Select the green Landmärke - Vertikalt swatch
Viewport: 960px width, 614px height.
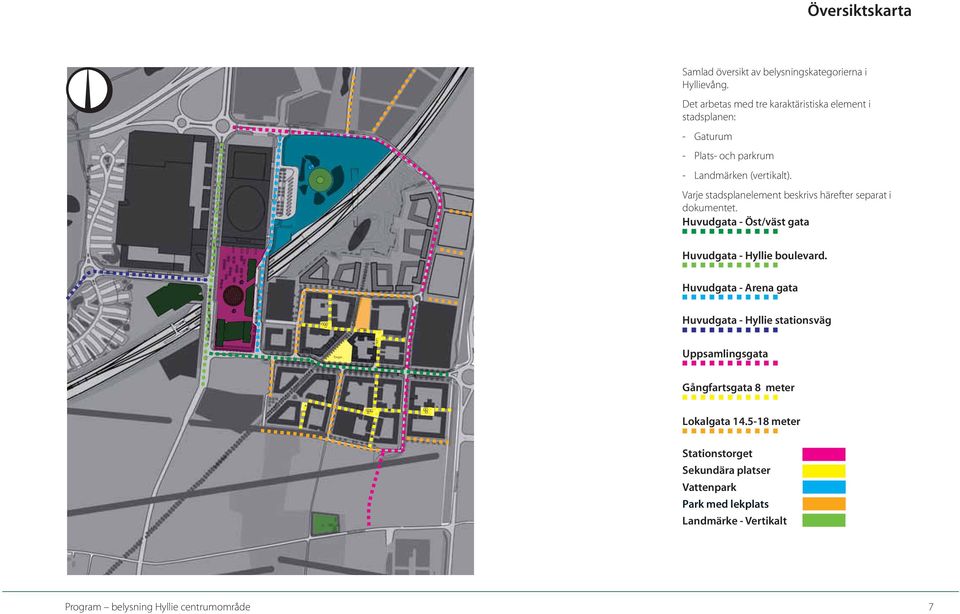click(823, 520)
